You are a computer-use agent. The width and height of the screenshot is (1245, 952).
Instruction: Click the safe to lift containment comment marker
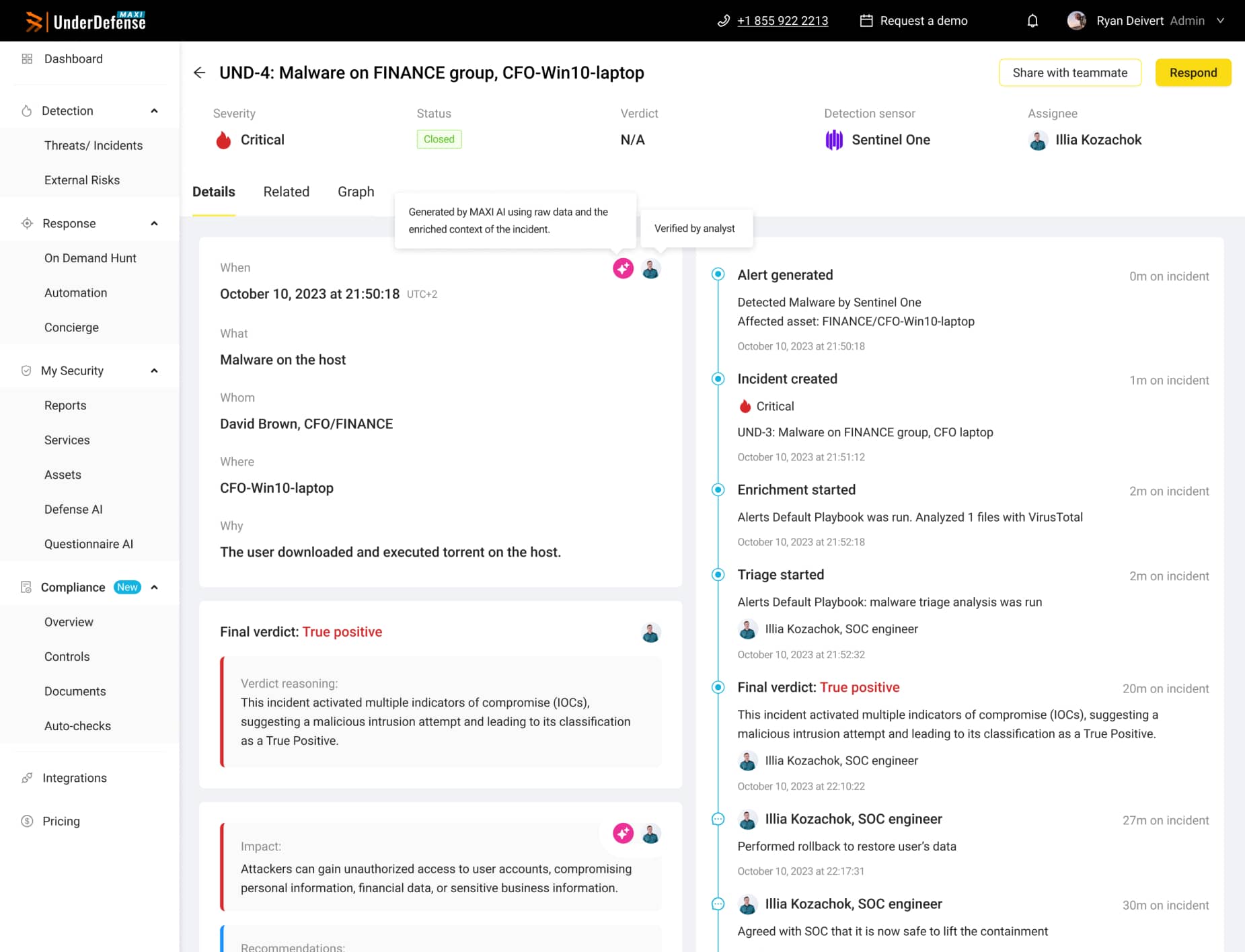[x=718, y=904]
